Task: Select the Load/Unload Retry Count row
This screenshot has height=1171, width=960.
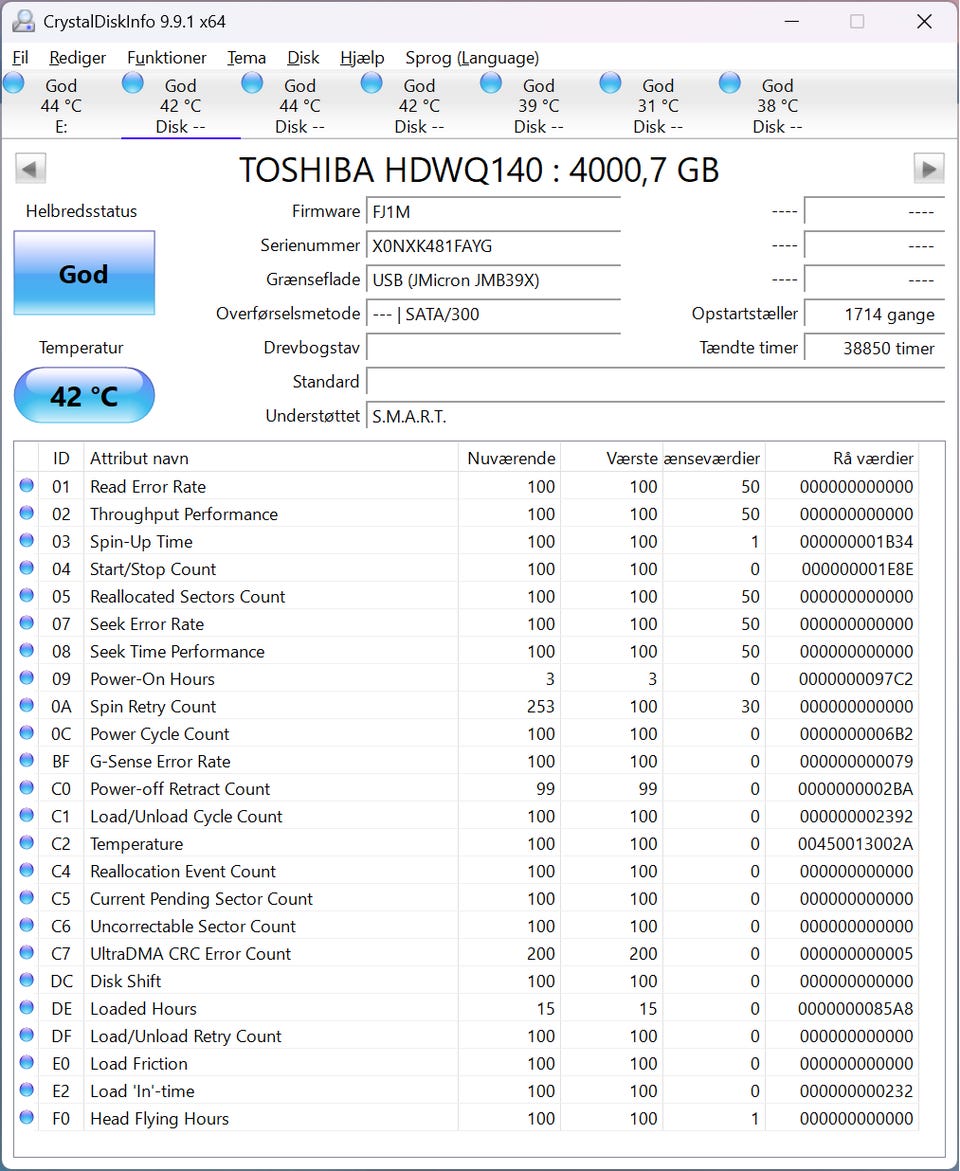Action: 466,1036
